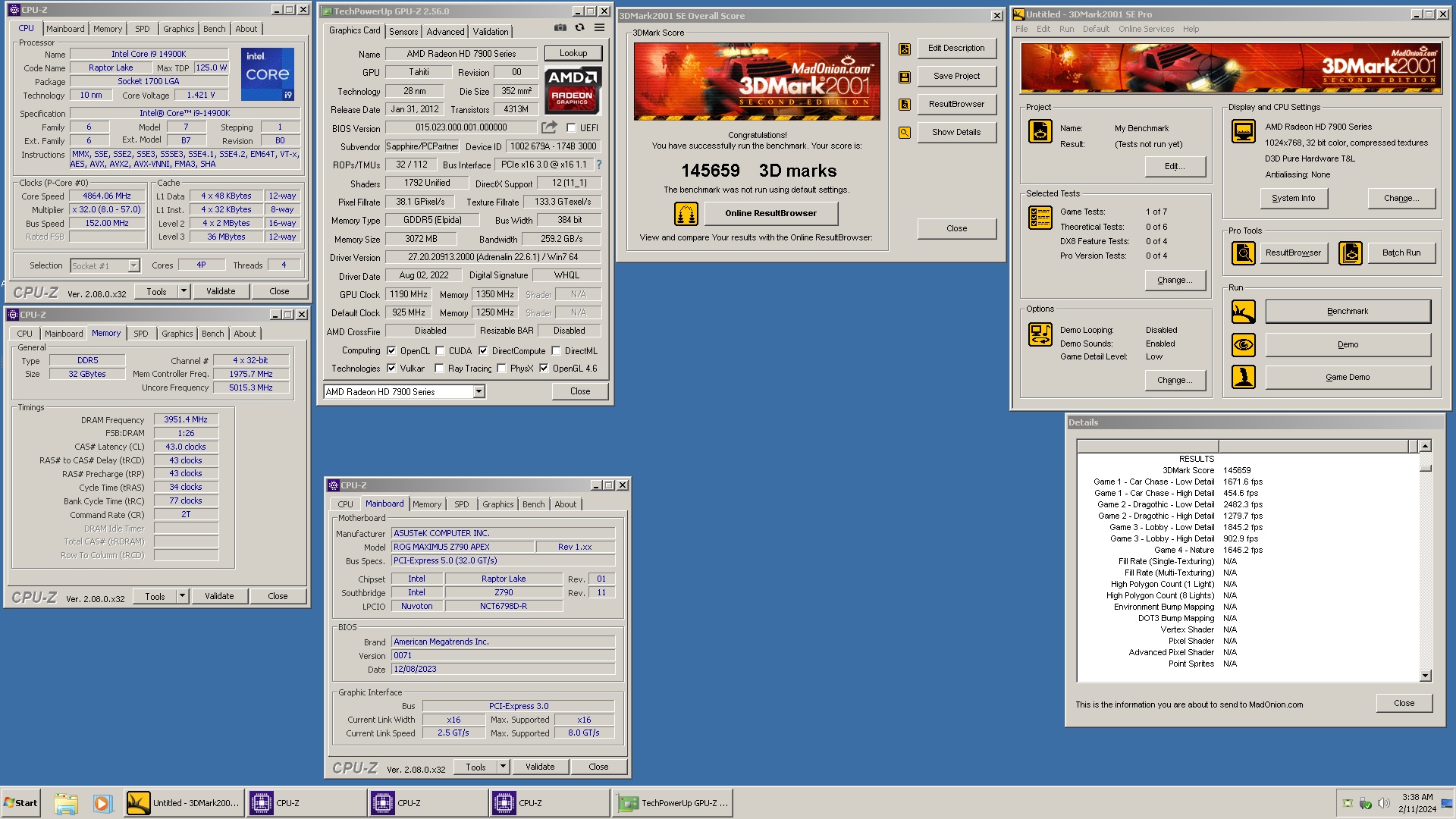Open GPU selection dropdown in GPU-Z
1456x819 pixels.
coord(479,392)
